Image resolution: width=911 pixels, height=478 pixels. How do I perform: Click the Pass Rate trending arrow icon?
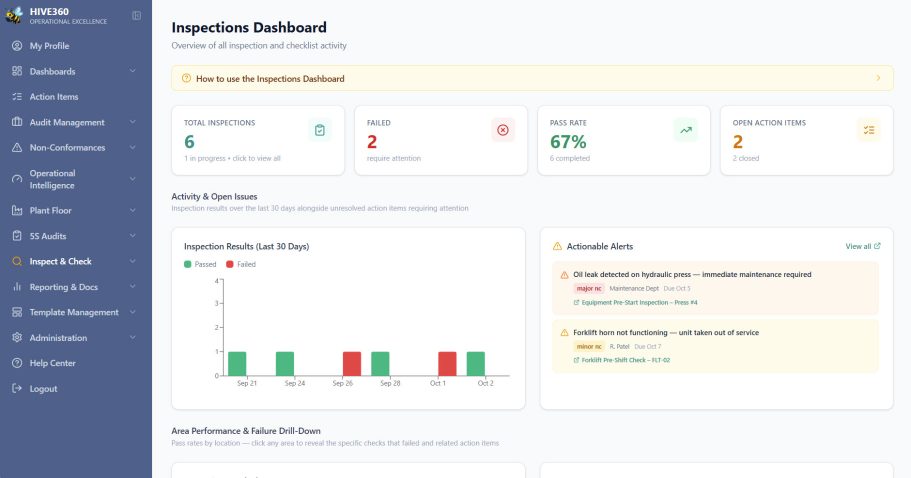[686, 130]
